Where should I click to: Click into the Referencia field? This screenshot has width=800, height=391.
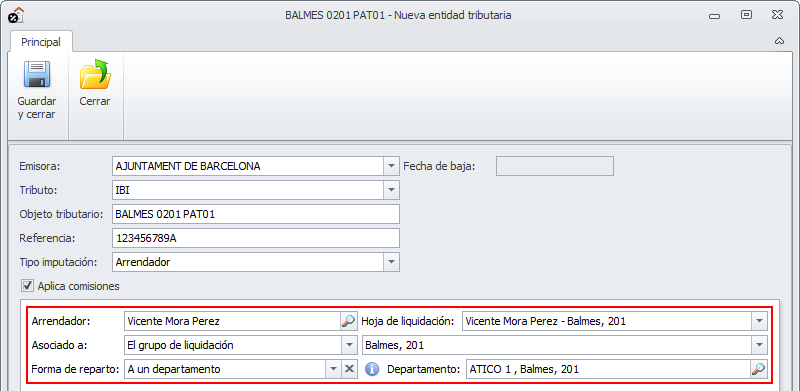pos(256,238)
